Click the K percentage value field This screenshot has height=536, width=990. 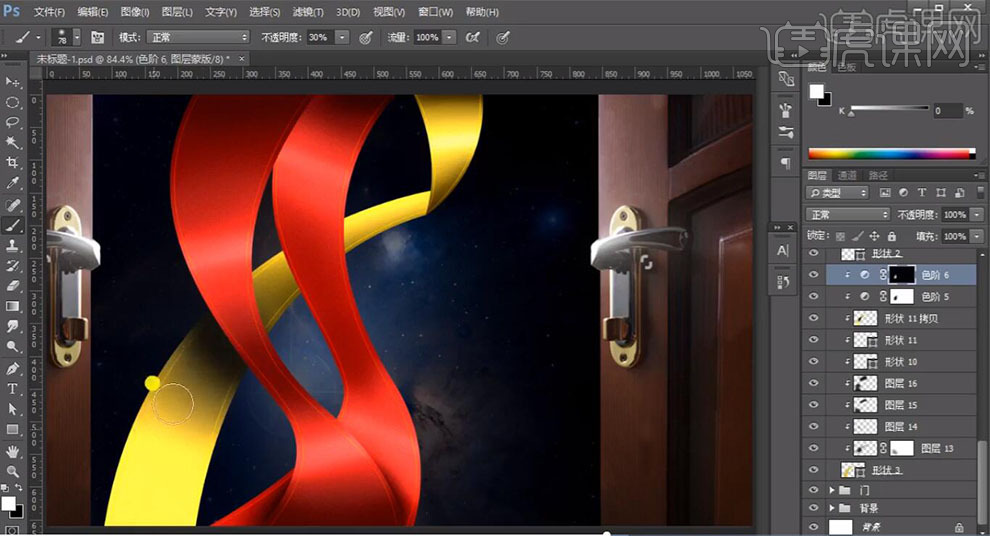coord(946,110)
